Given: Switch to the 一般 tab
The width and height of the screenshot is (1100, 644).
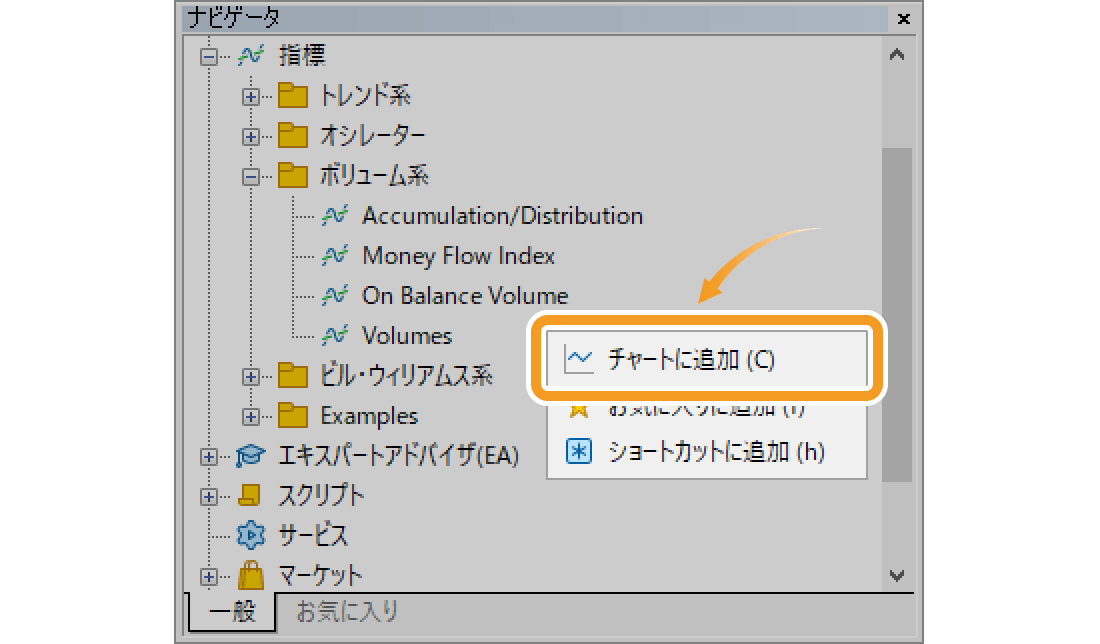Looking at the screenshot, I should pyautogui.click(x=232, y=612).
